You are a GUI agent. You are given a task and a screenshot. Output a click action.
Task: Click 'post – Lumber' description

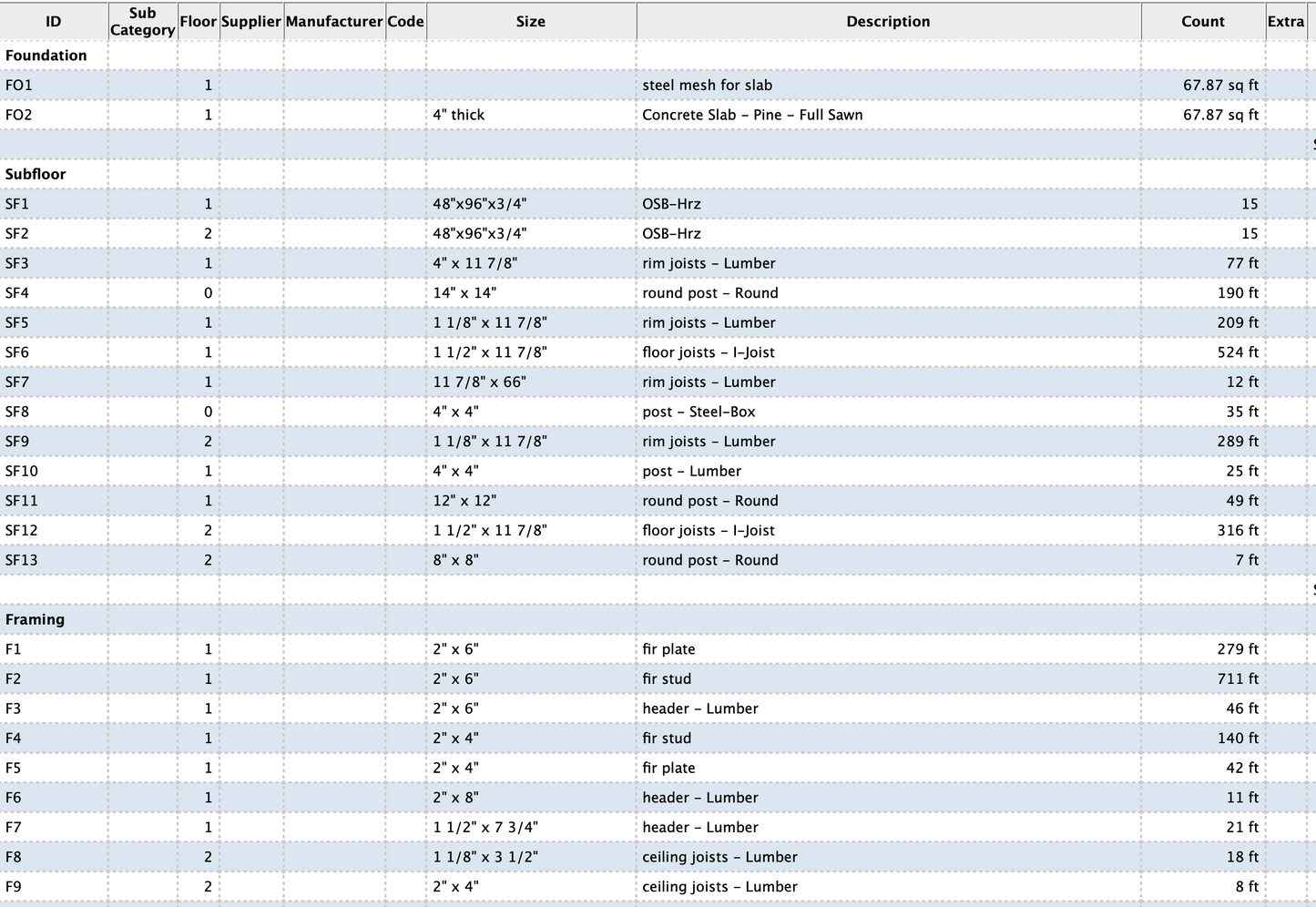pyautogui.click(x=691, y=471)
